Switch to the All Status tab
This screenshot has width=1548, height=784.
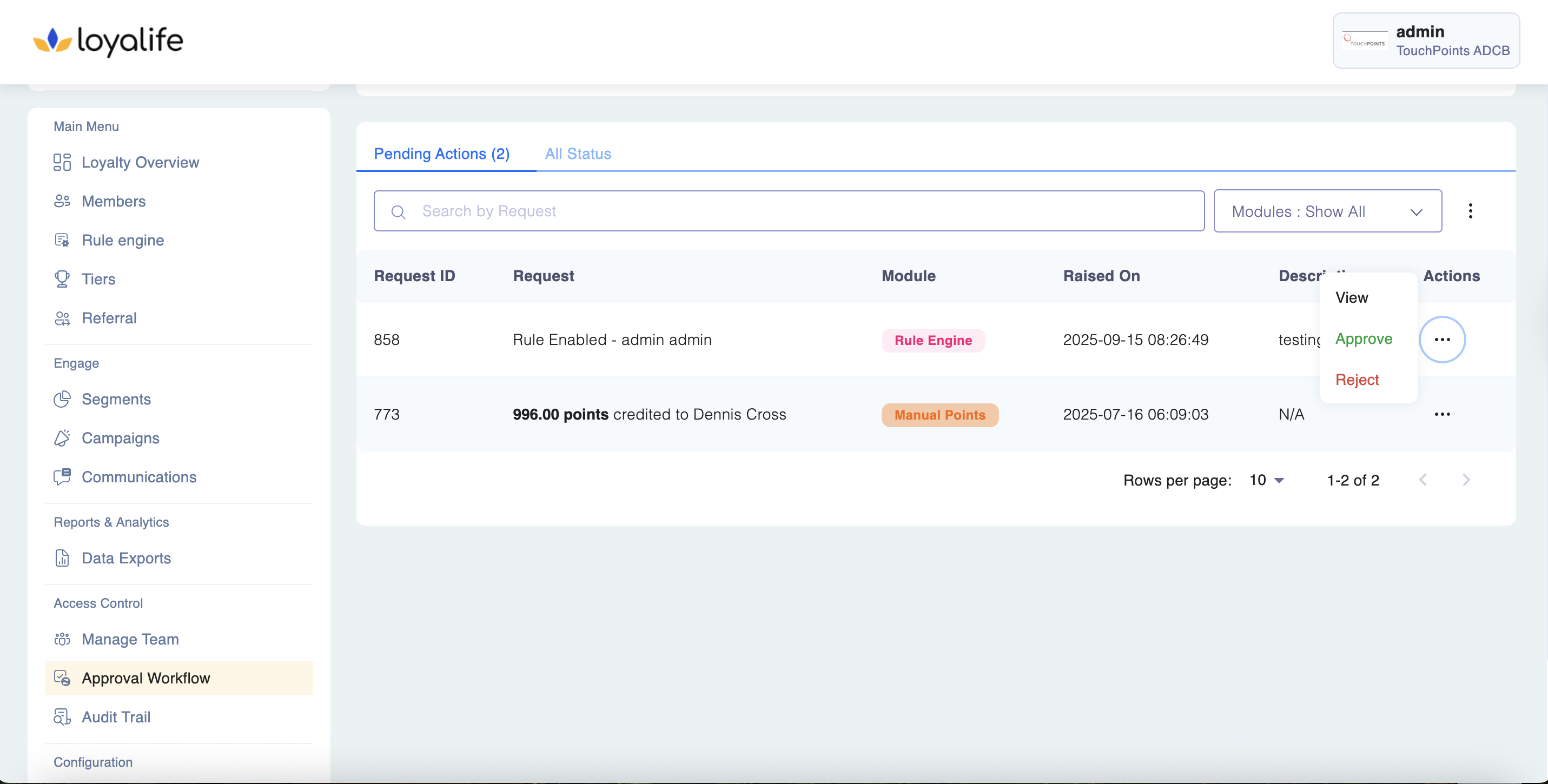tap(578, 154)
